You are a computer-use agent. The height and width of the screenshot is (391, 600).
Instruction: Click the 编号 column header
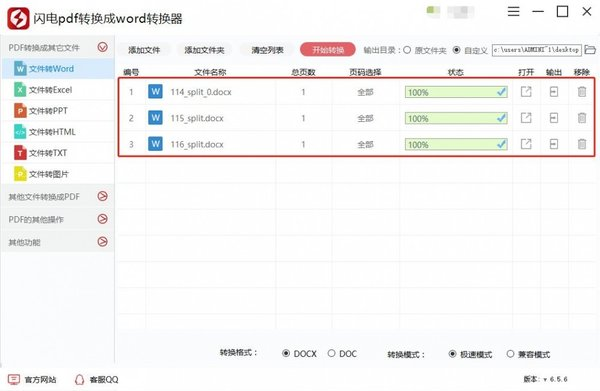[131, 72]
